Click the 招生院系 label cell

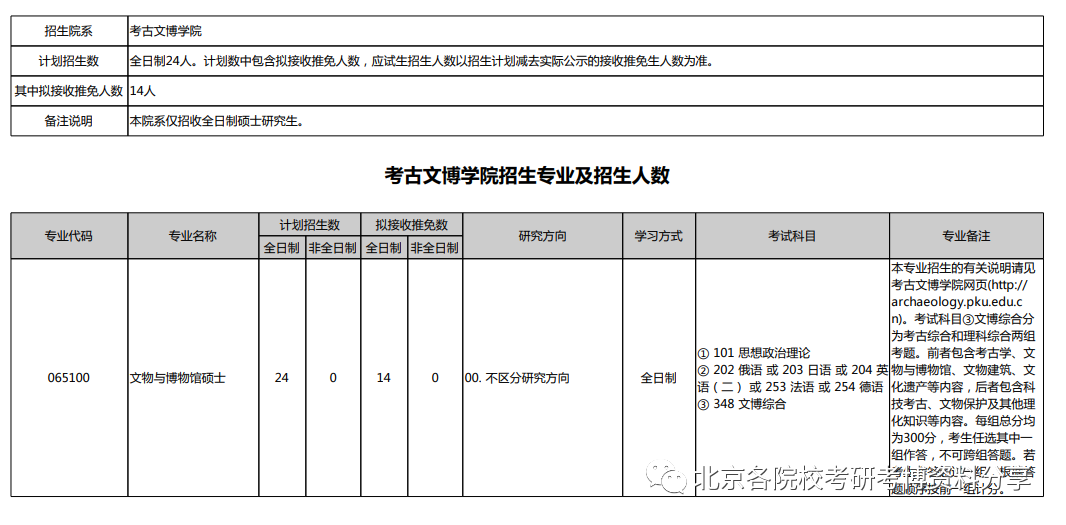pos(69,31)
